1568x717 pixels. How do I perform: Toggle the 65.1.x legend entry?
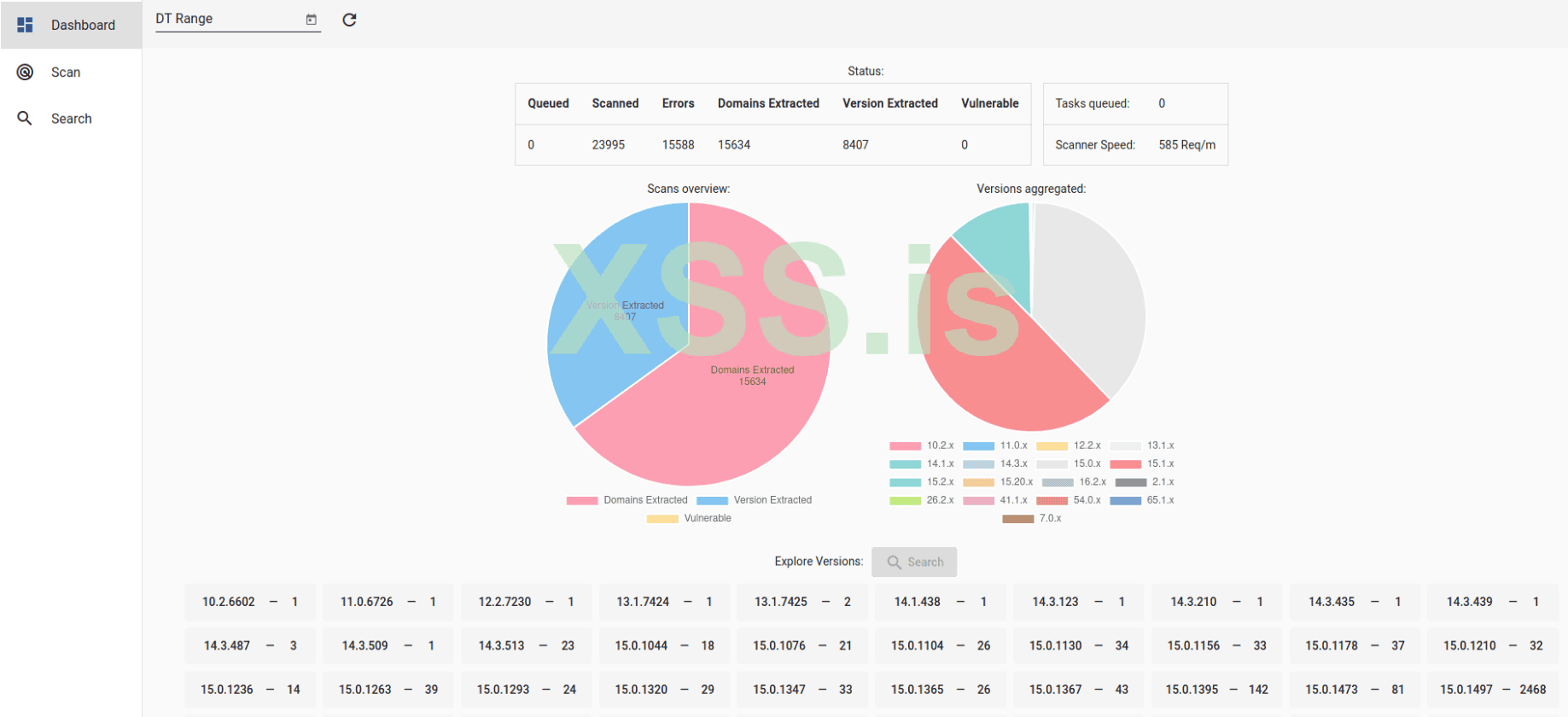click(x=1142, y=500)
